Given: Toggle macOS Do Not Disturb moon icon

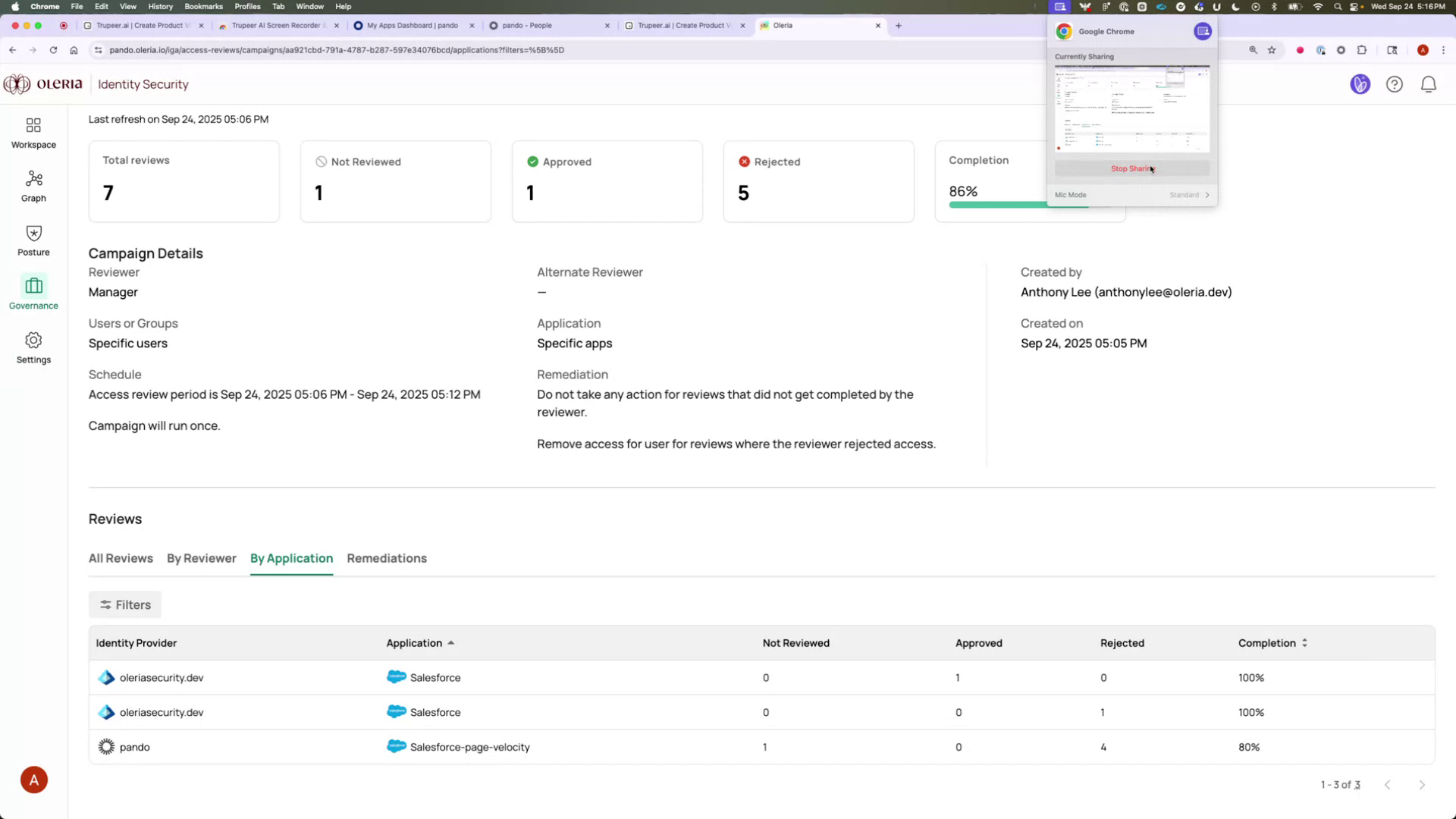Looking at the screenshot, I should (x=1234, y=7).
